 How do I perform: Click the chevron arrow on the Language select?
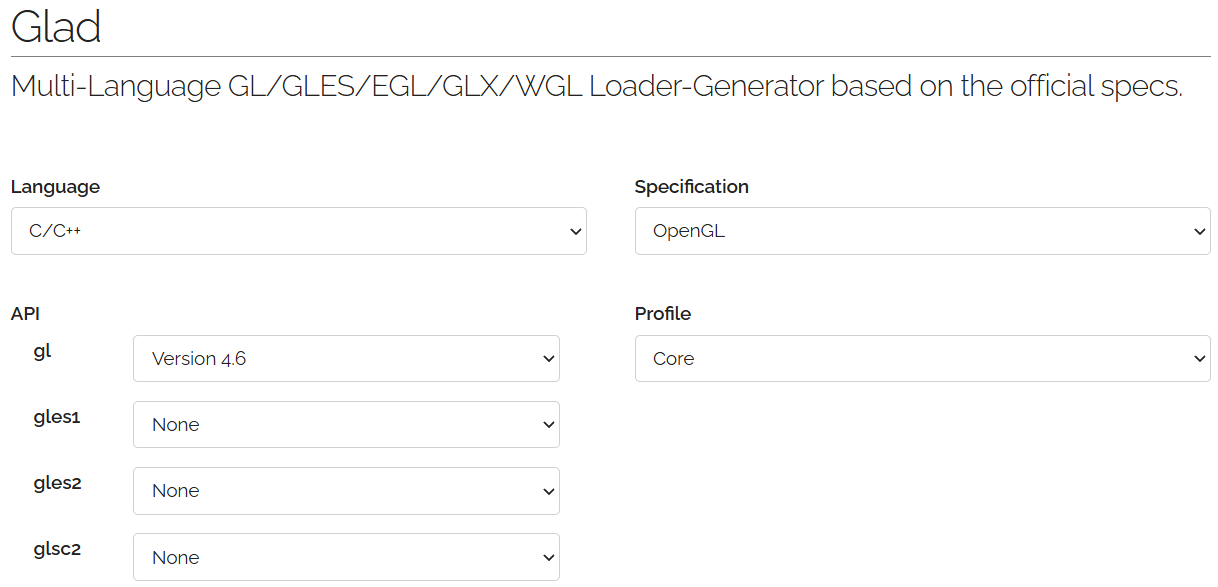(x=575, y=232)
